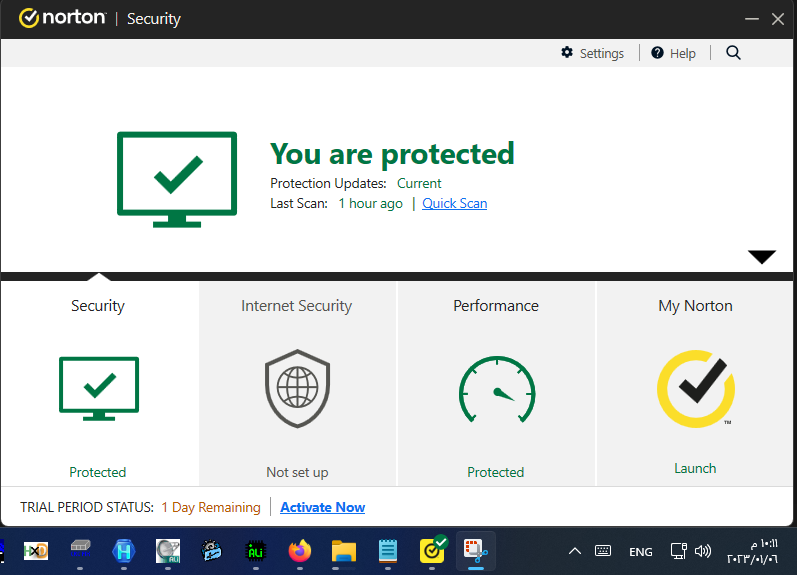797x575 pixels.
Task: Show hidden tray icons chevron
Action: point(575,551)
